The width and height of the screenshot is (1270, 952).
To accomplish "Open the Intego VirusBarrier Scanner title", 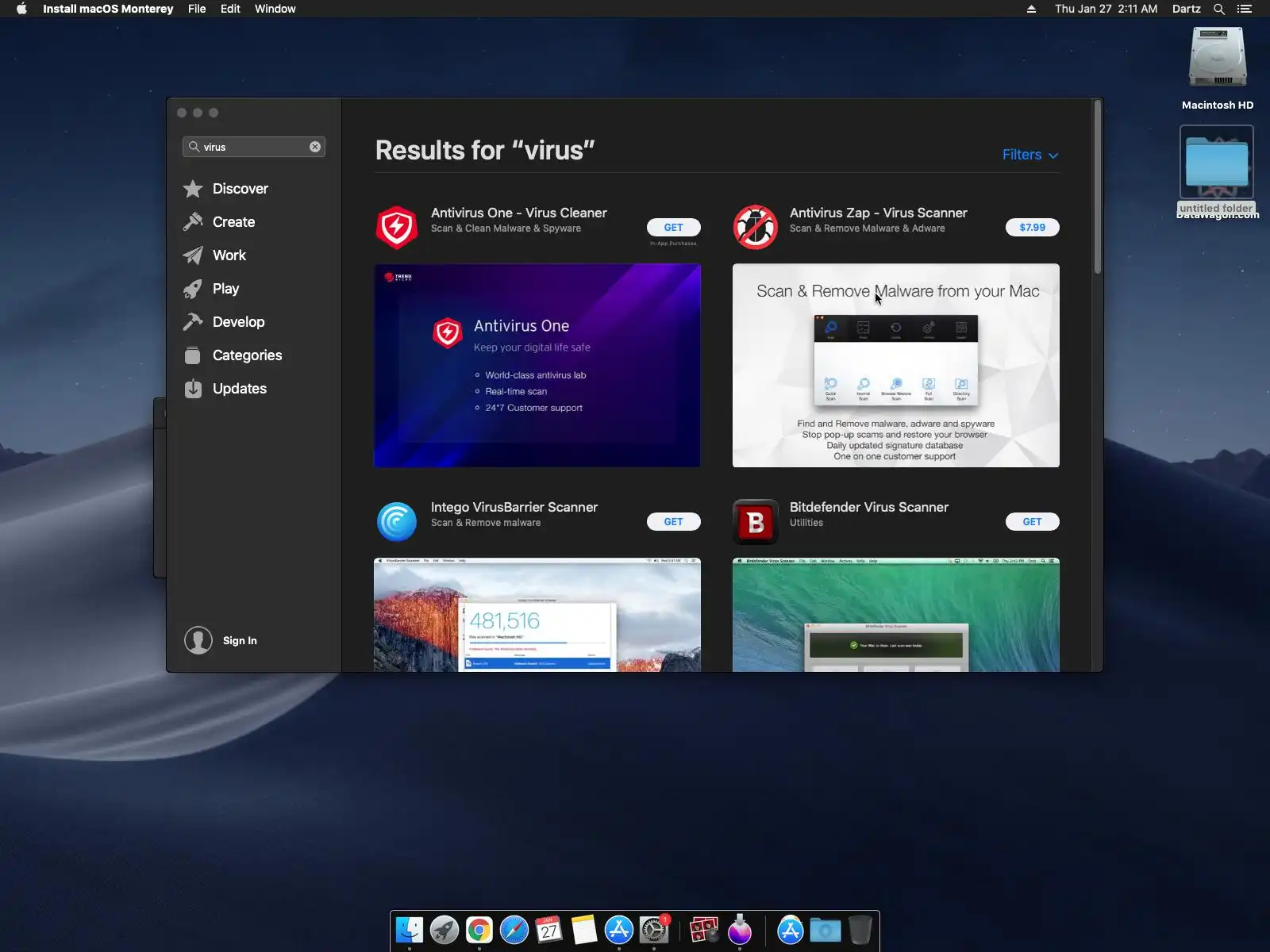I will [514, 507].
